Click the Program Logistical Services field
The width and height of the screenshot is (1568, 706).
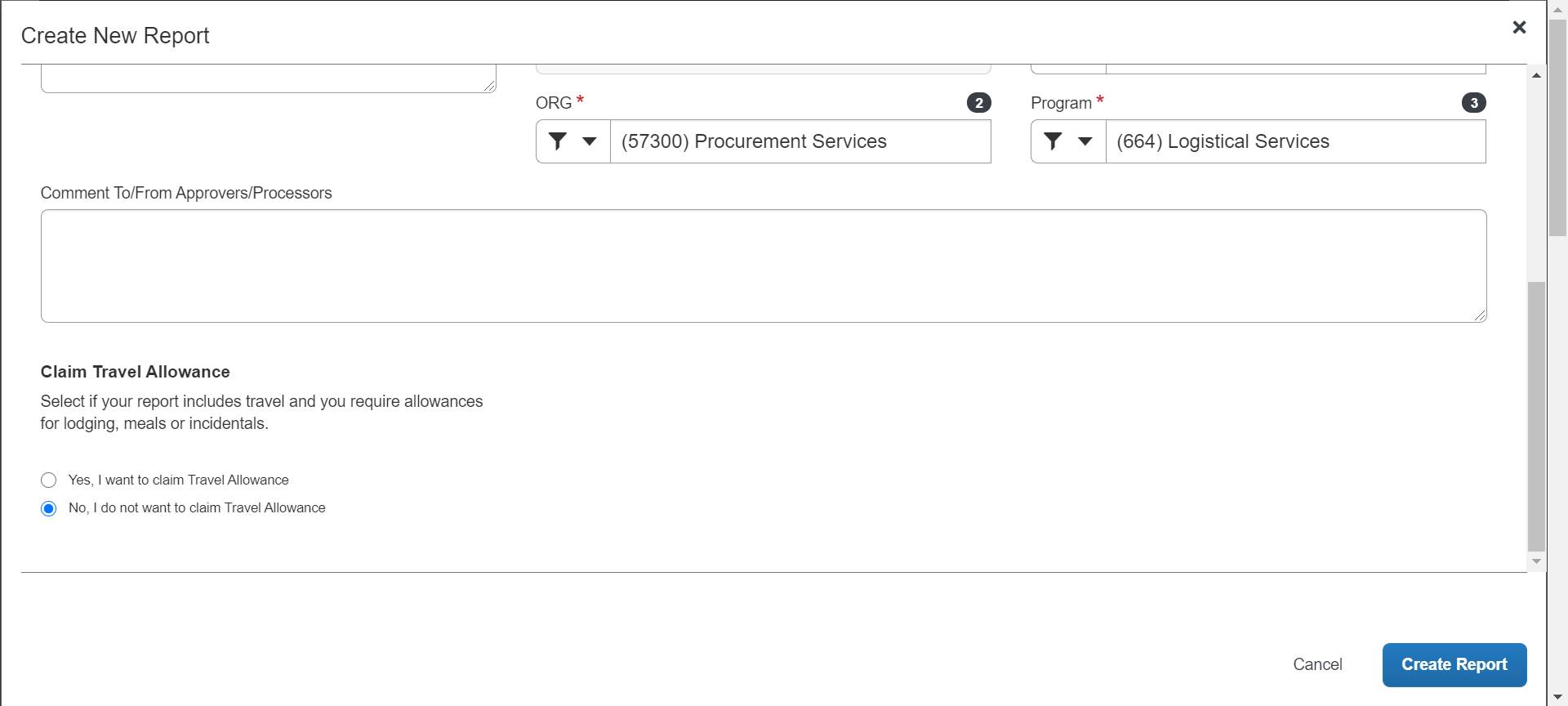tap(1294, 141)
